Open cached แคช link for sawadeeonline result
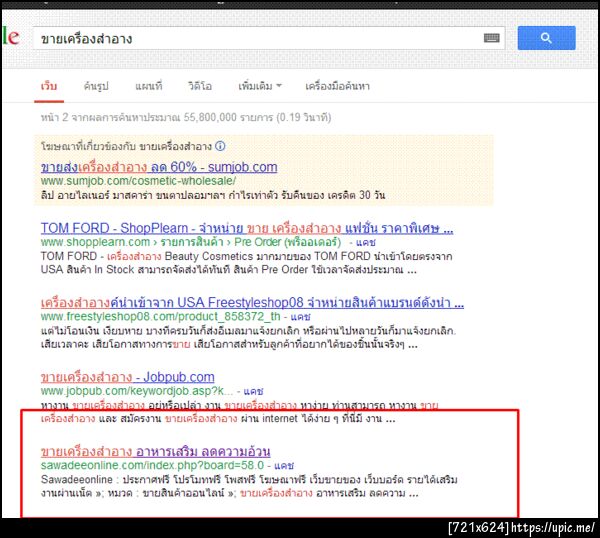The height and width of the screenshot is (538, 600). tap(284, 465)
